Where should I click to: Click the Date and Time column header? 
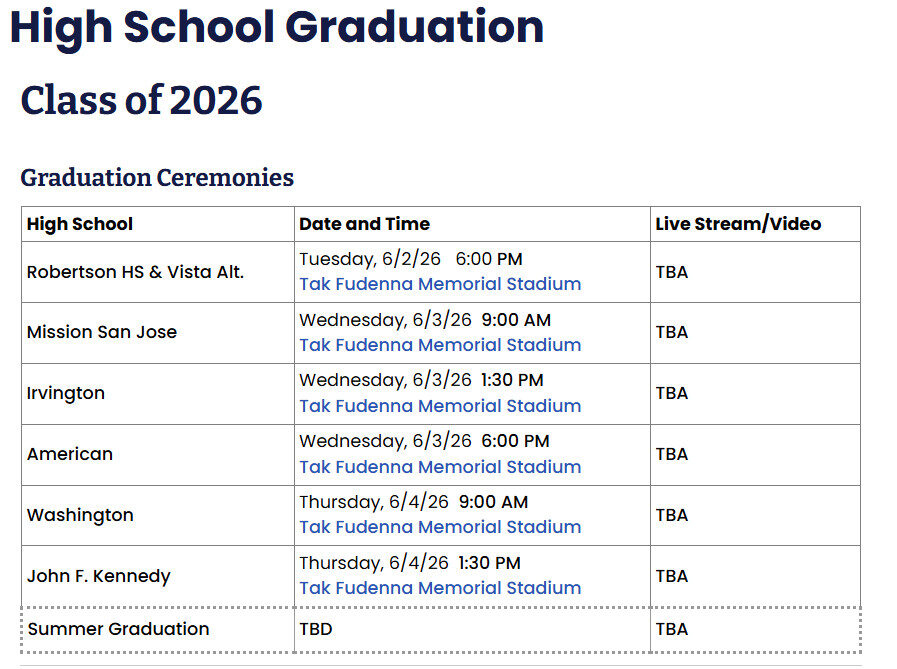364,224
